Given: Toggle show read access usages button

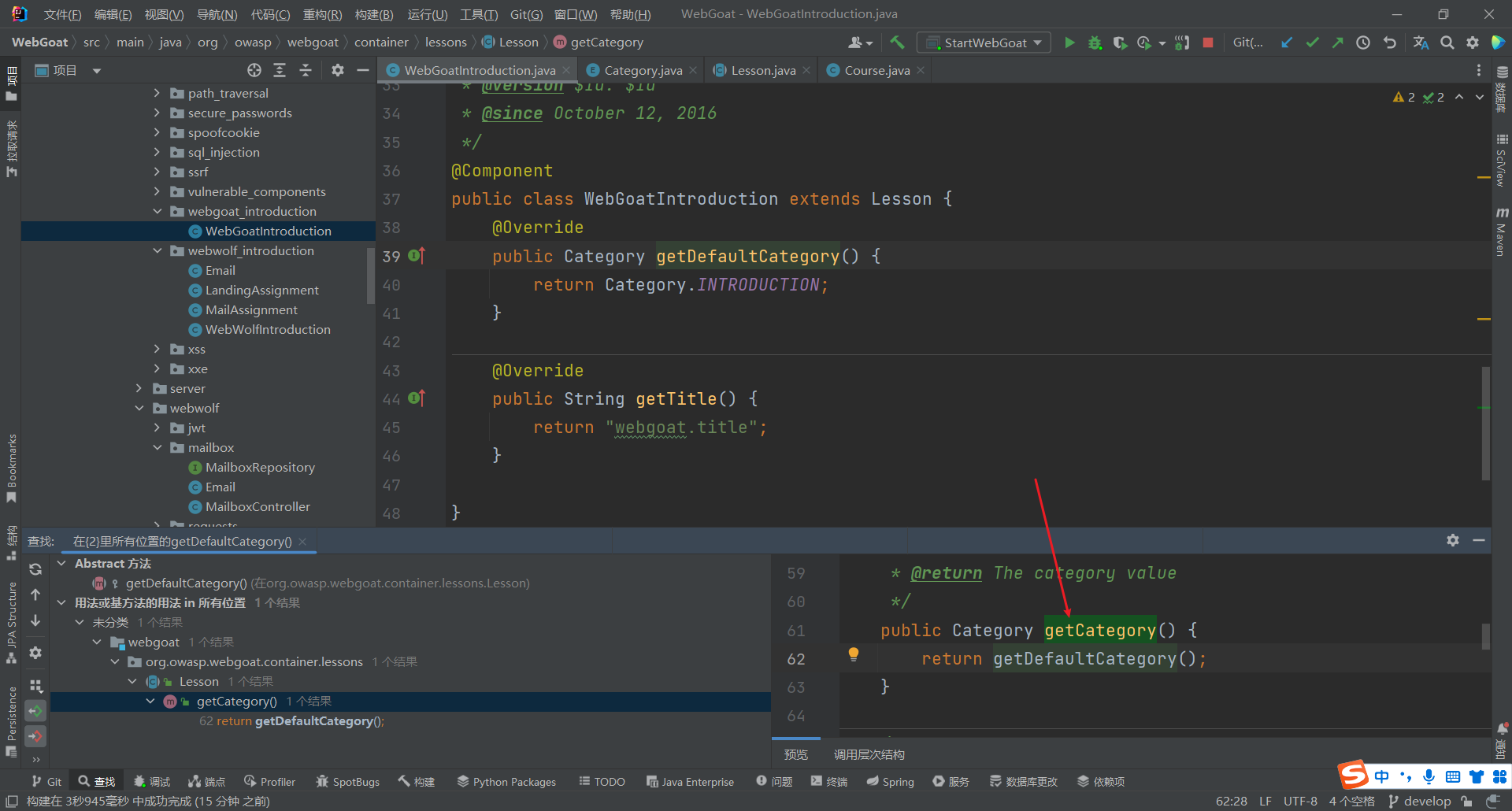Looking at the screenshot, I should [35, 711].
